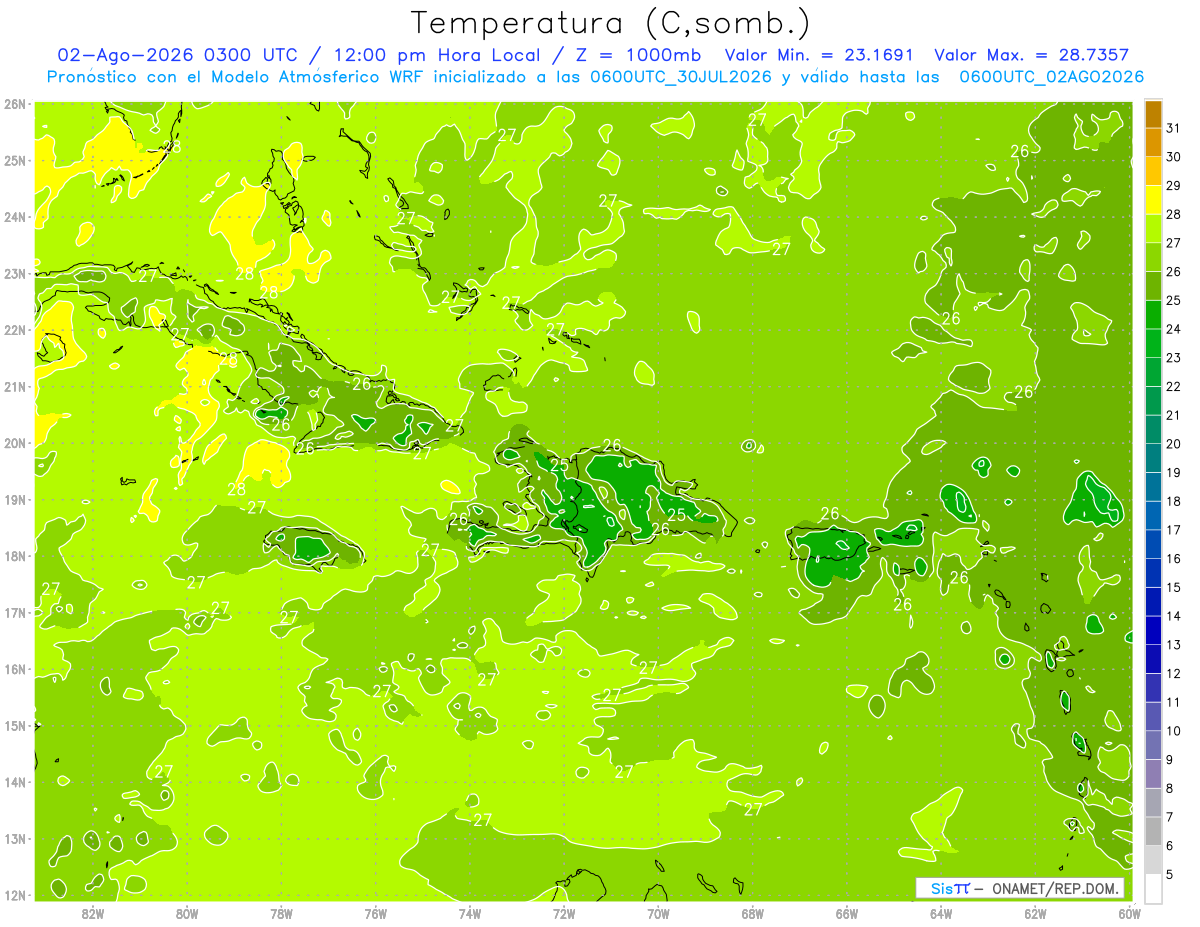Click the 80W longitude axis label

pos(187,913)
